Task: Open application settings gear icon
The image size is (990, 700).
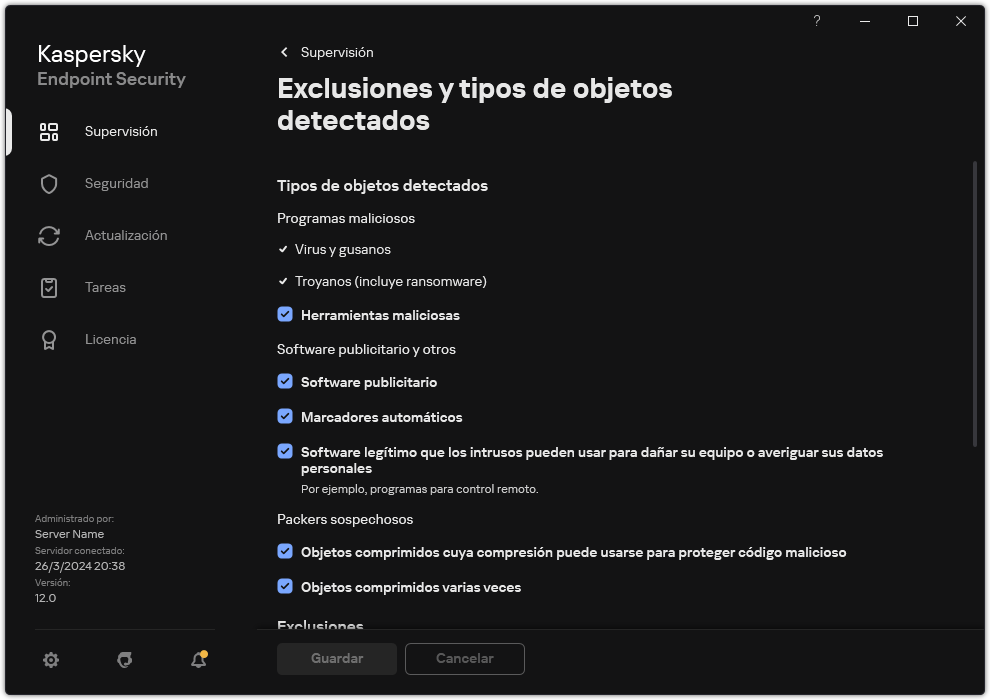Action: [50, 660]
